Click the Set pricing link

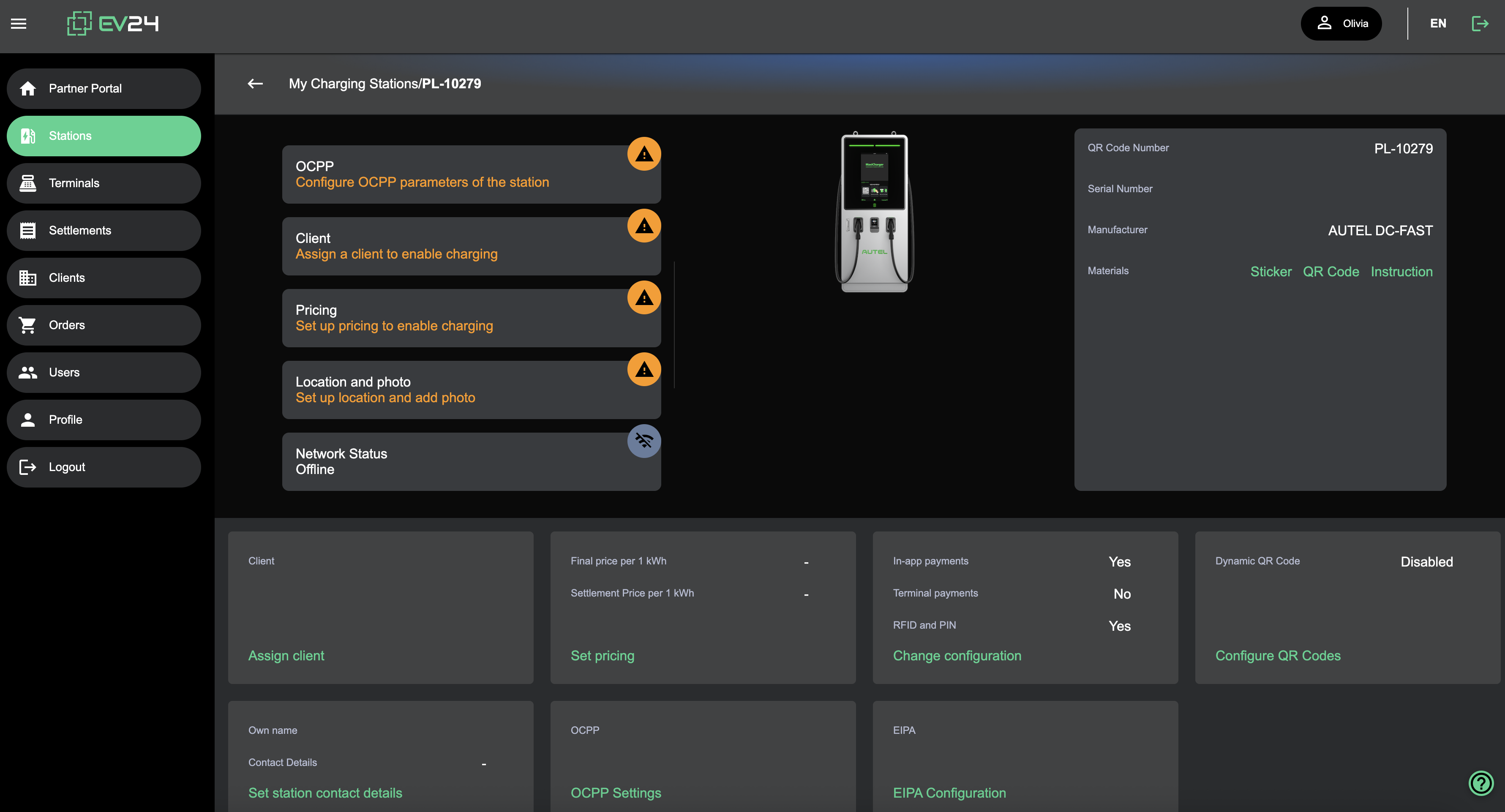pyautogui.click(x=602, y=655)
